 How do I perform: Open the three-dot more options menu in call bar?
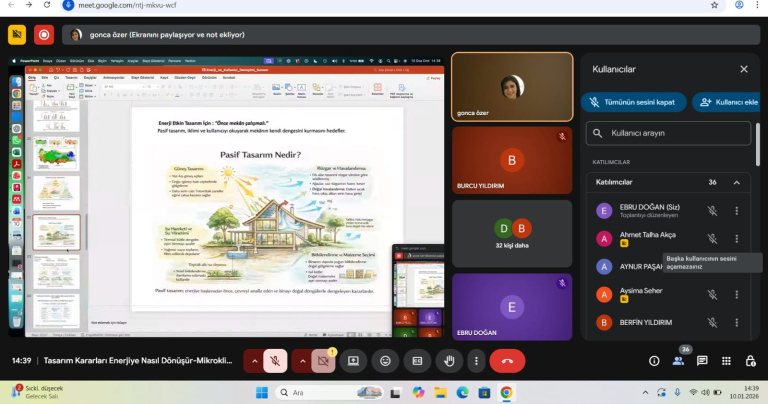point(475,361)
